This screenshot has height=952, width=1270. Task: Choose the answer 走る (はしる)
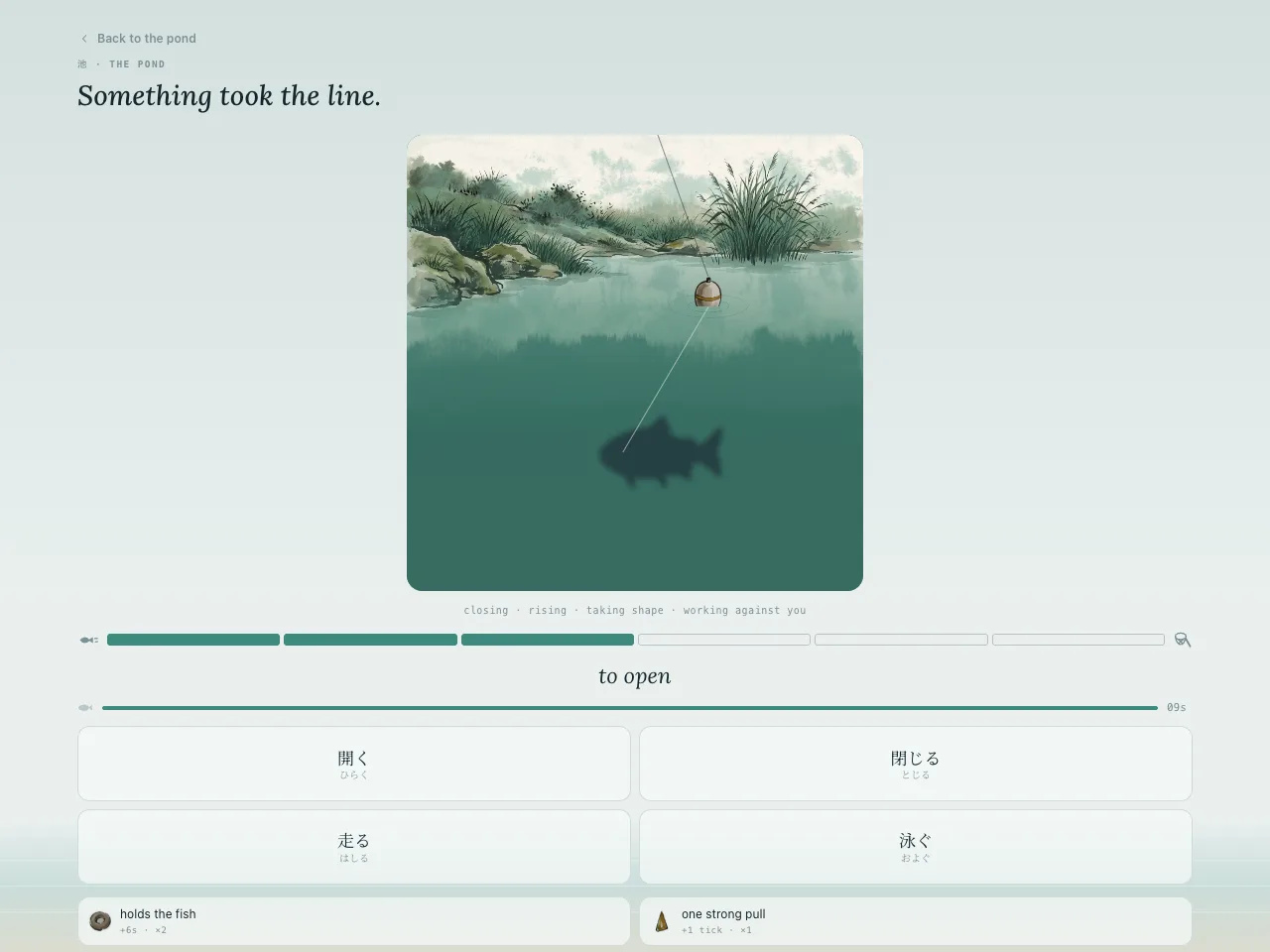click(354, 847)
